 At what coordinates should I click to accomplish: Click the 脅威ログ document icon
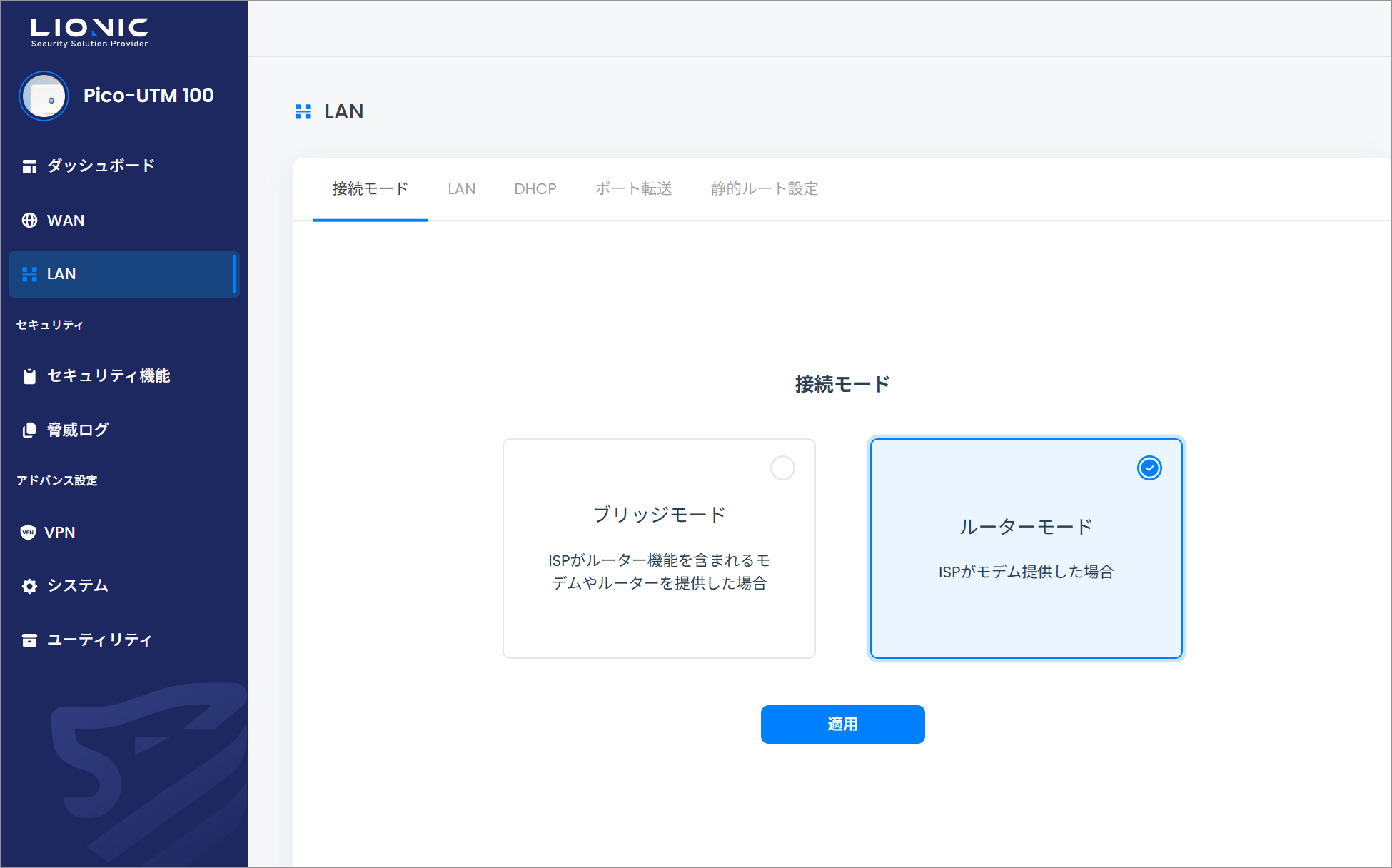29,430
